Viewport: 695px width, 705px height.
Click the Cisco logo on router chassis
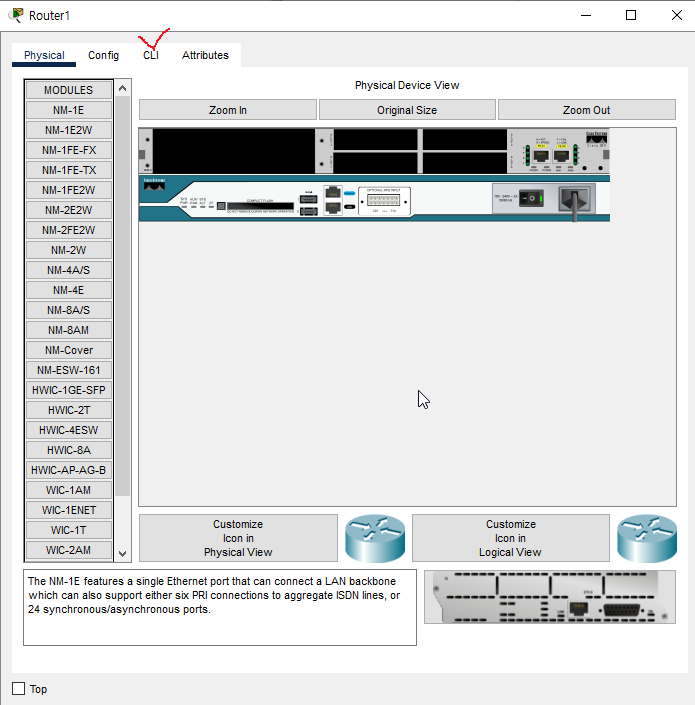(154, 184)
